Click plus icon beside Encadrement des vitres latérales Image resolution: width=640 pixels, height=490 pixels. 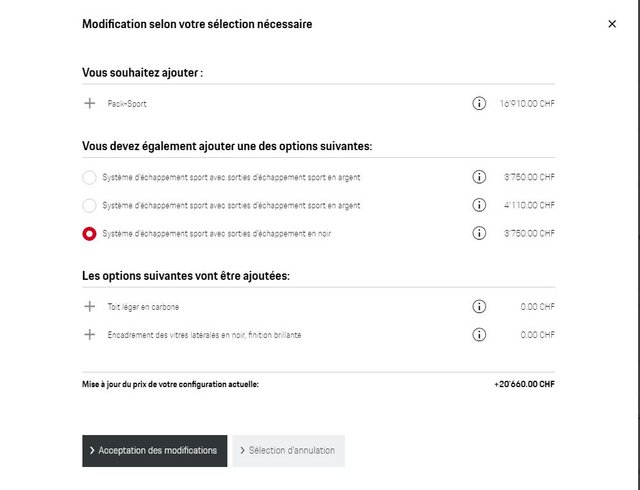89,334
